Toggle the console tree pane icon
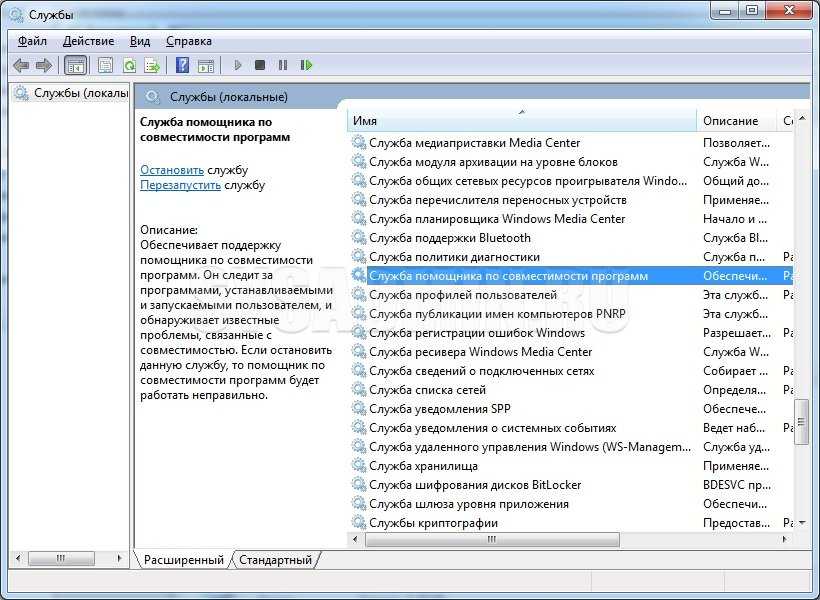The width and height of the screenshot is (820, 600). pos(75,65)
